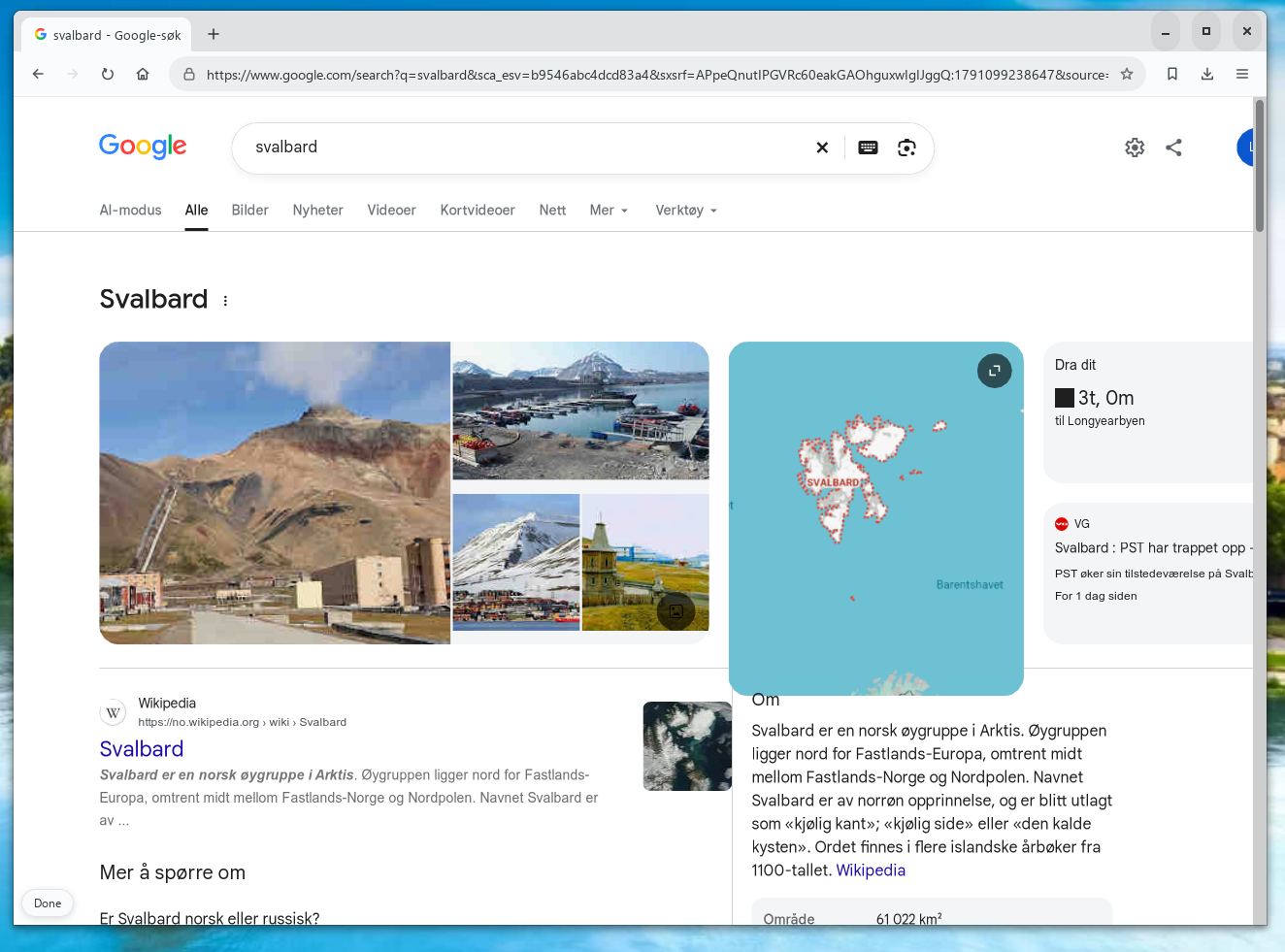
Task: Expand the Mer dropdown in the search tabs
Action: [609, 211]
